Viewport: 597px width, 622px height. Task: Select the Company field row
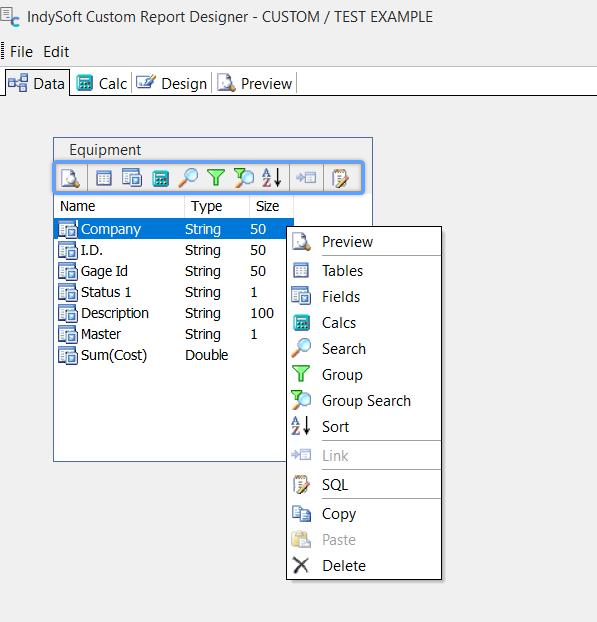tap(174, 229)
